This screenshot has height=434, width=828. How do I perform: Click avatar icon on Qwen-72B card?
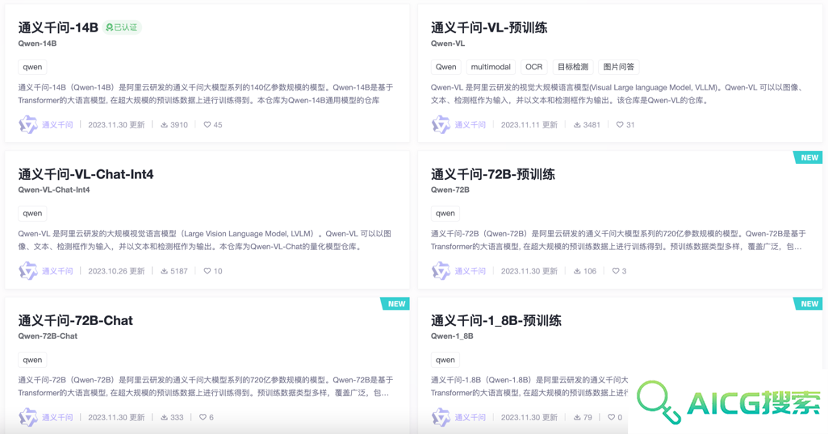pos(441,271)
